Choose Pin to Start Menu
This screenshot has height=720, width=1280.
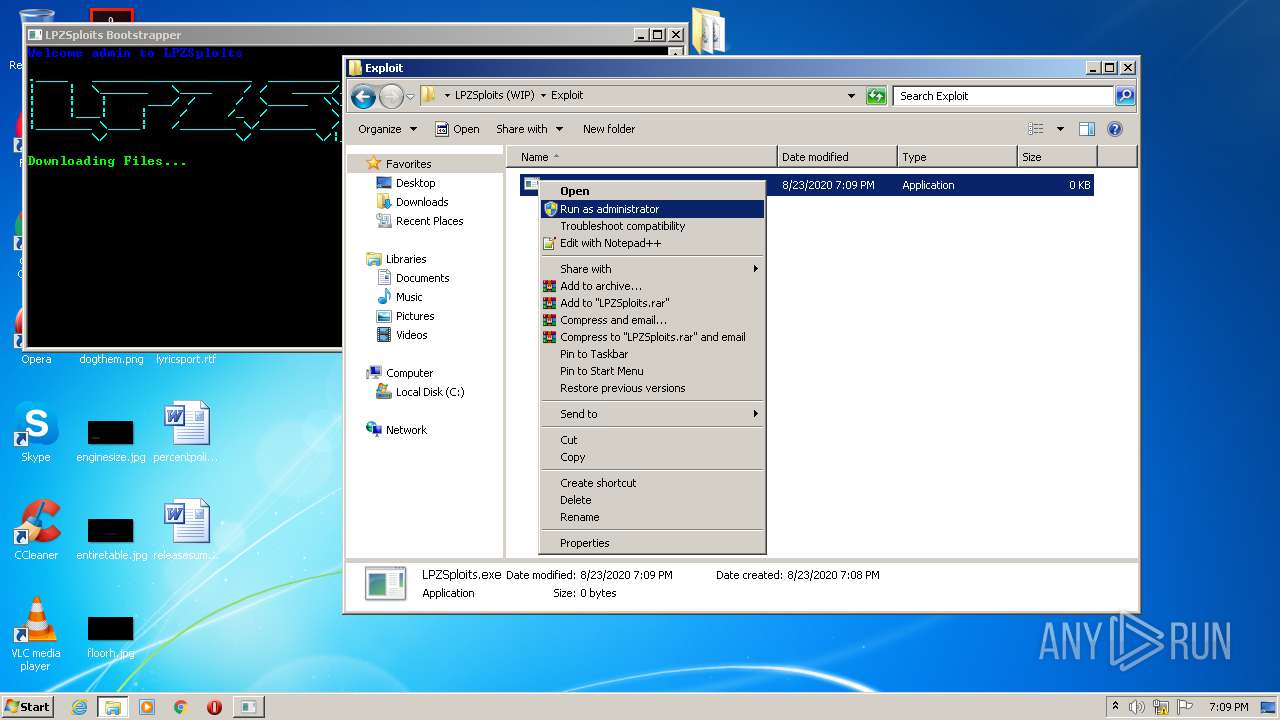(x=652, y=371)
